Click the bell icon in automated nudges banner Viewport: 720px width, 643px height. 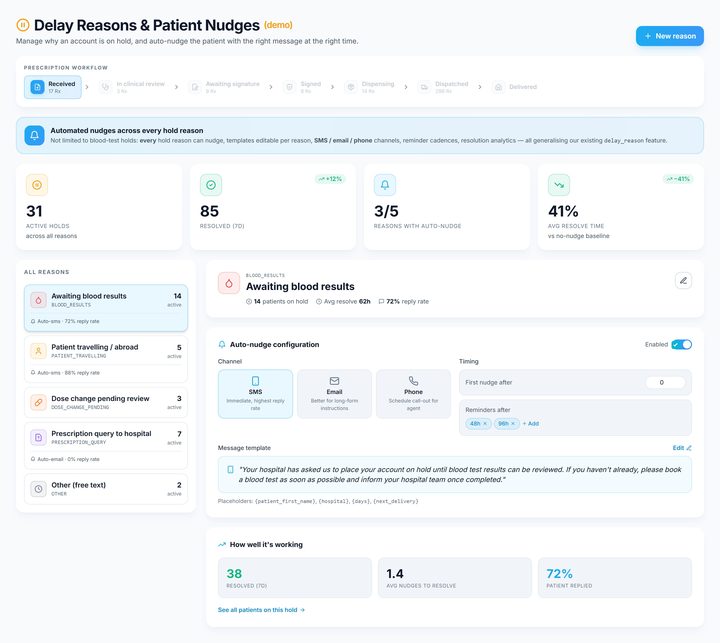(x=34, y=135)
